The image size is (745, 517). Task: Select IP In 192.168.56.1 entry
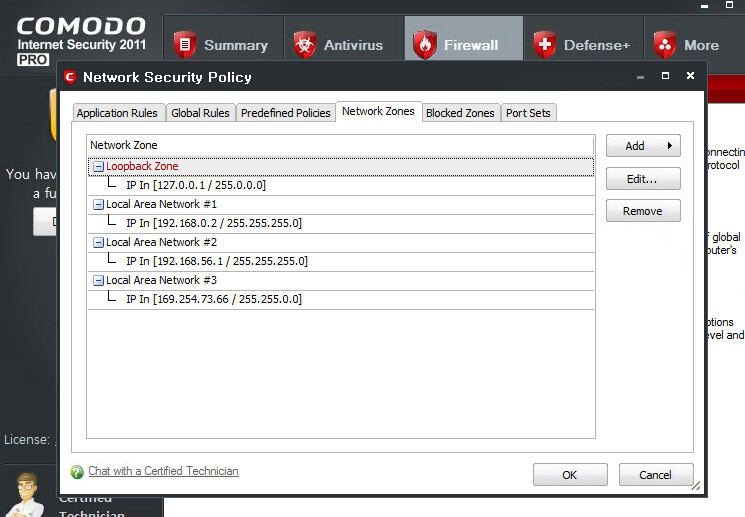pyautogui.click(x=216, y=261)
